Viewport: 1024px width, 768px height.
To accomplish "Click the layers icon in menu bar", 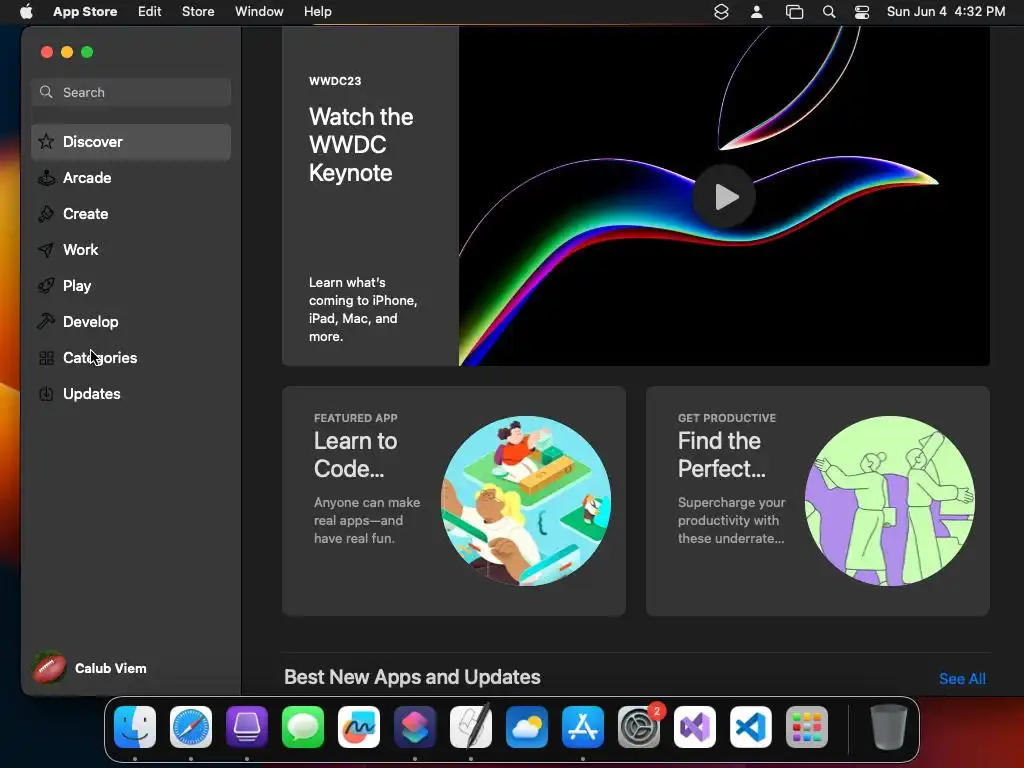I will tap(721, 12).
